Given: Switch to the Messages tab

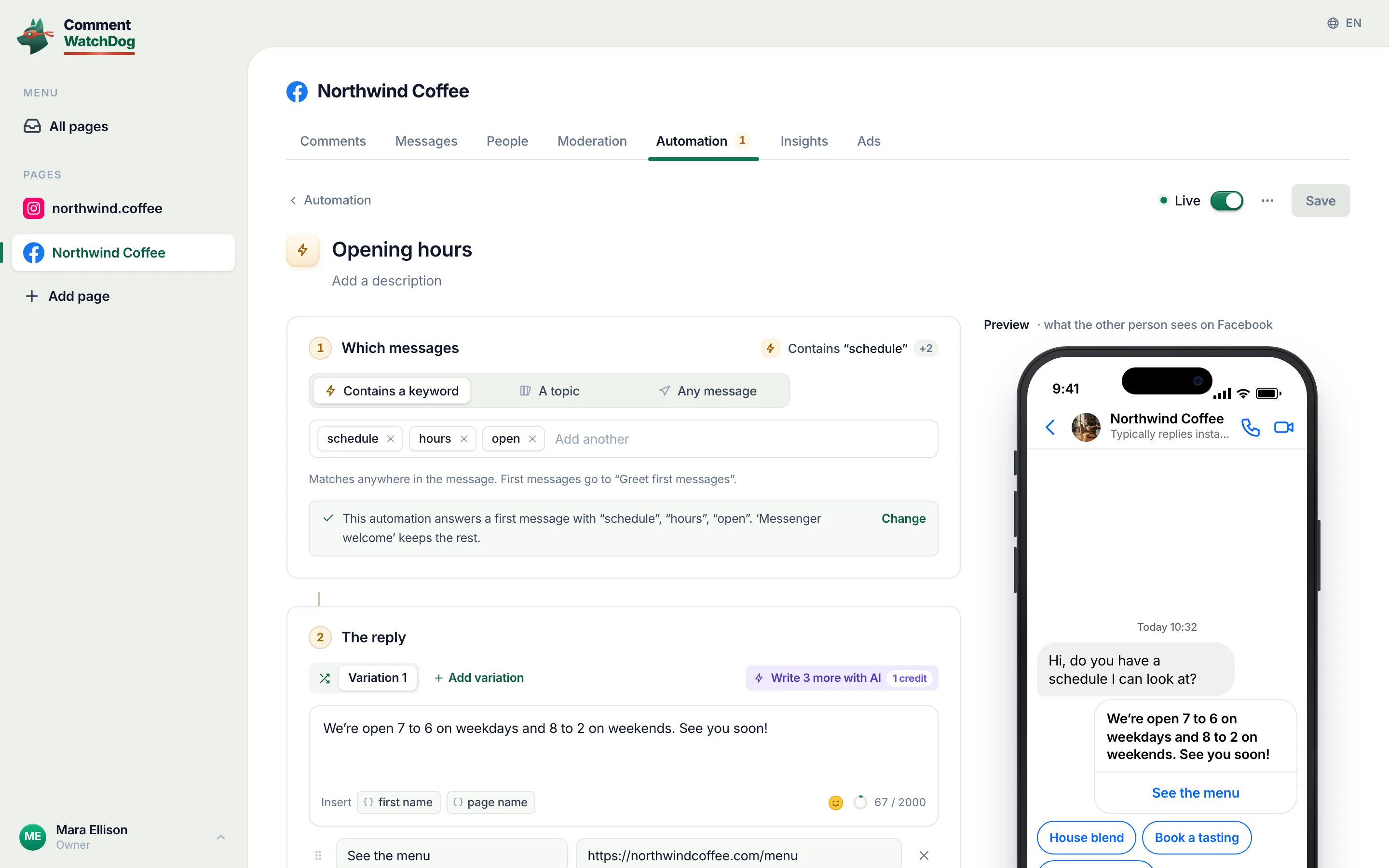Looking at the screenshot, I should (x=426, y=141).
